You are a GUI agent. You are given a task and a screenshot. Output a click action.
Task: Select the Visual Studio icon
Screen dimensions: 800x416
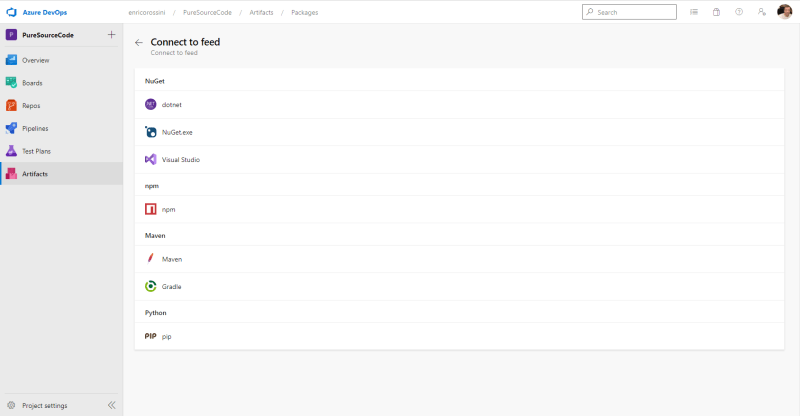pyautogui.click(x=151, y=159)
